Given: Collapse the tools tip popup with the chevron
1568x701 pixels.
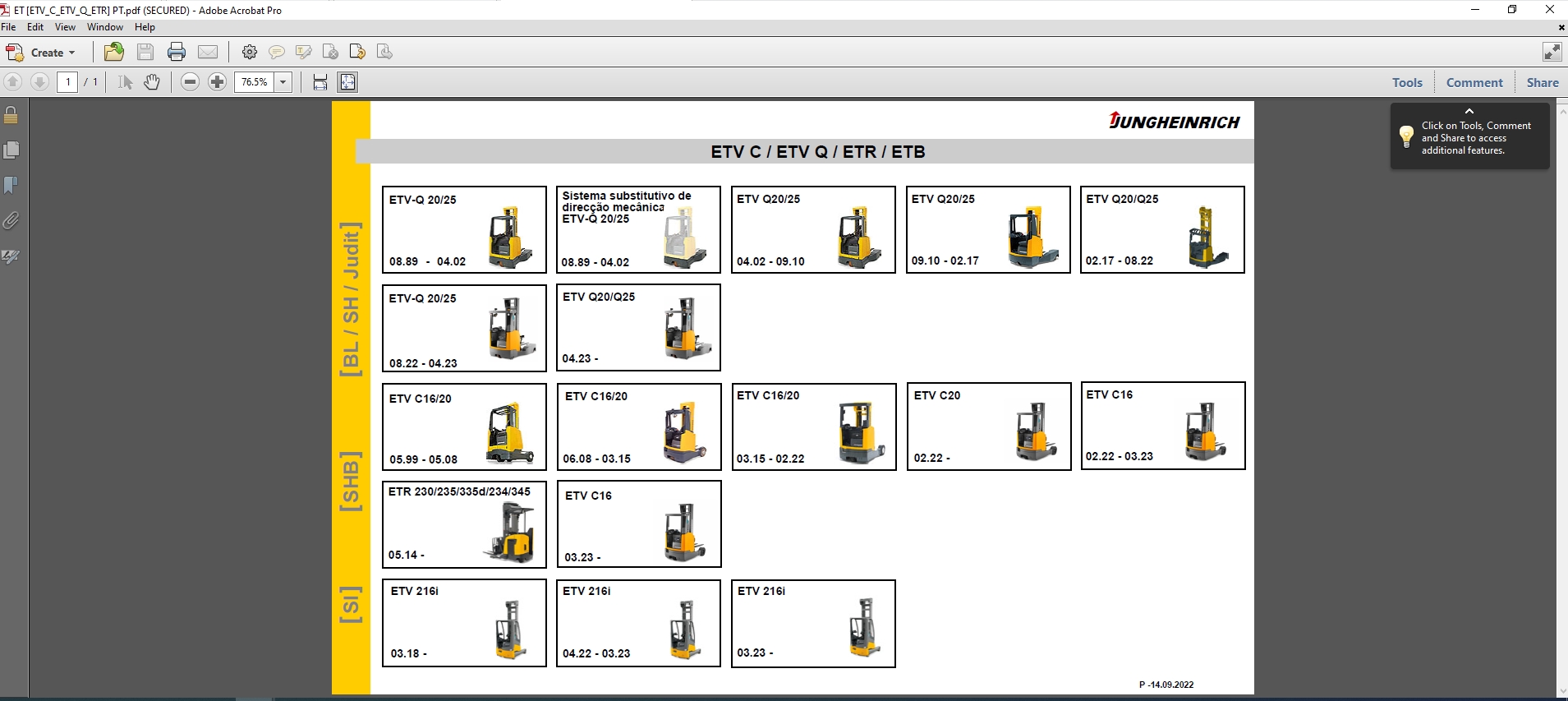Looking at the screenshot, I should [1469, 111].
